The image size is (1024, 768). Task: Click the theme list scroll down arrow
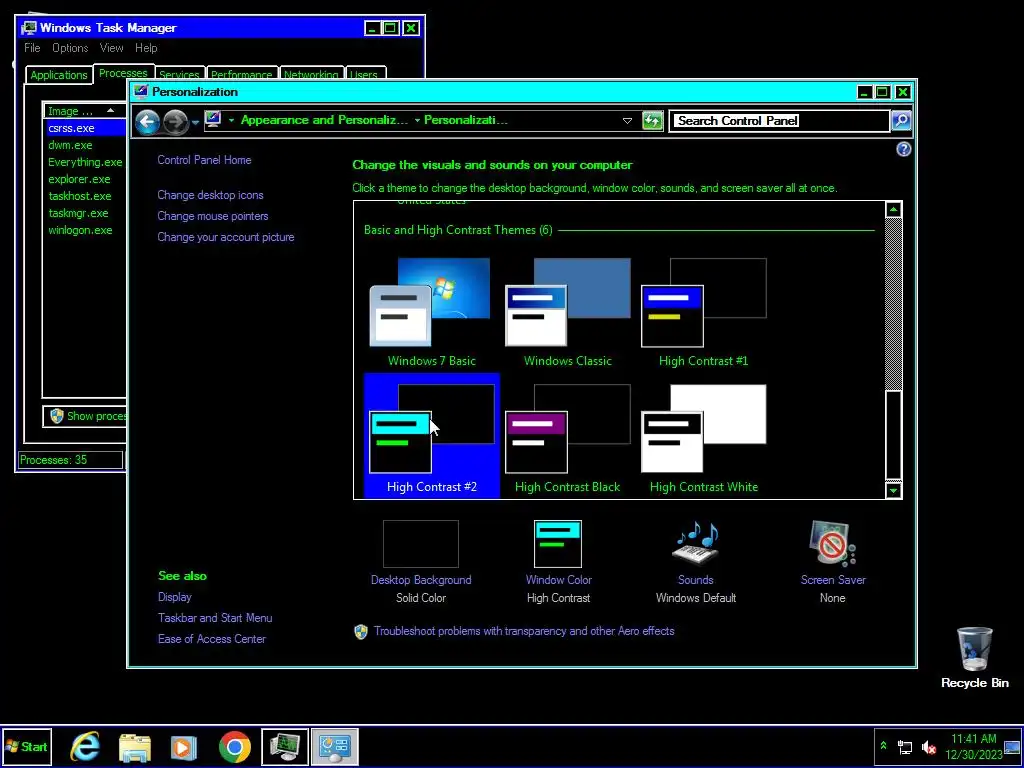click(893, 490)
